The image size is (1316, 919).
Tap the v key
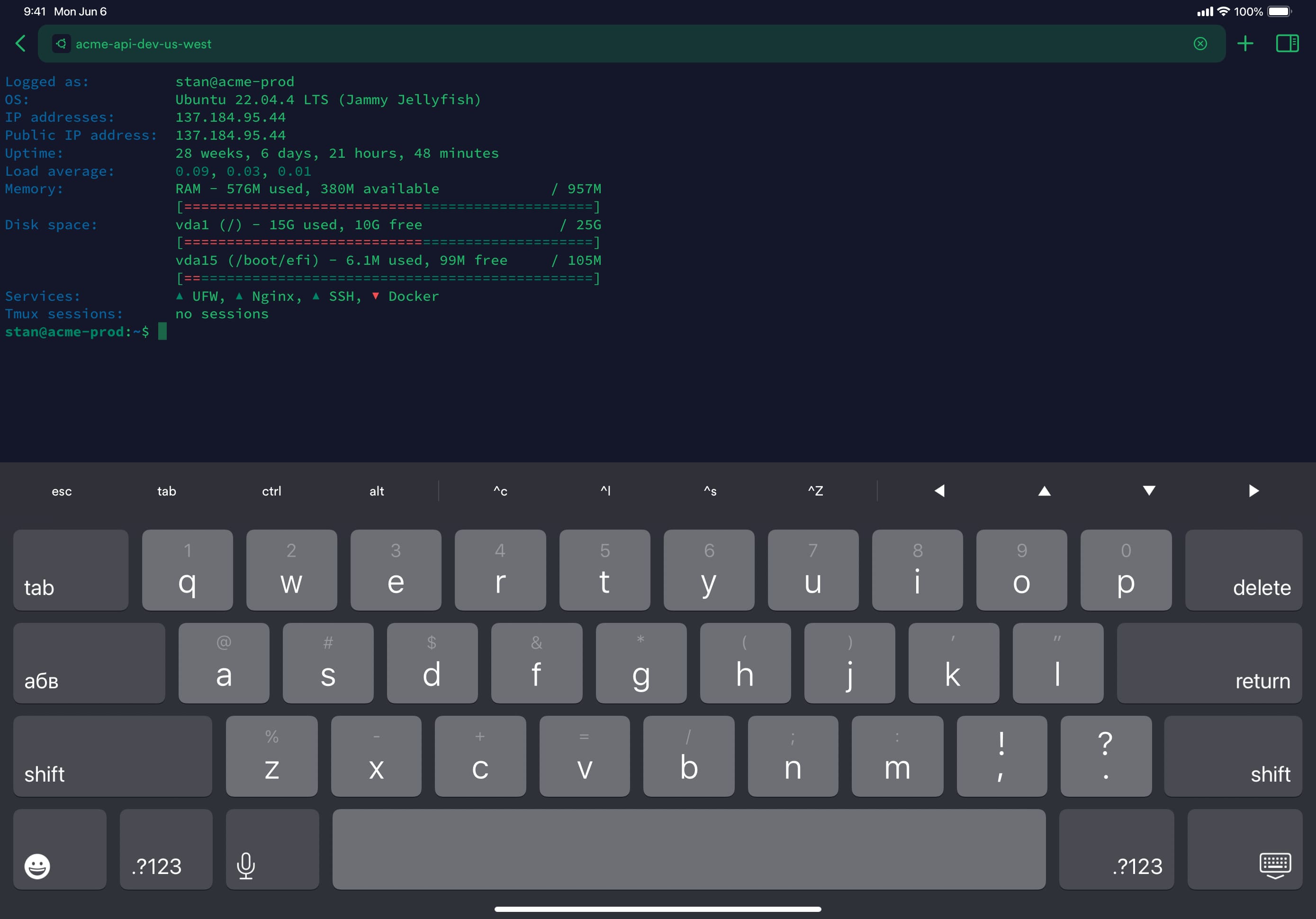coord(585,756)
